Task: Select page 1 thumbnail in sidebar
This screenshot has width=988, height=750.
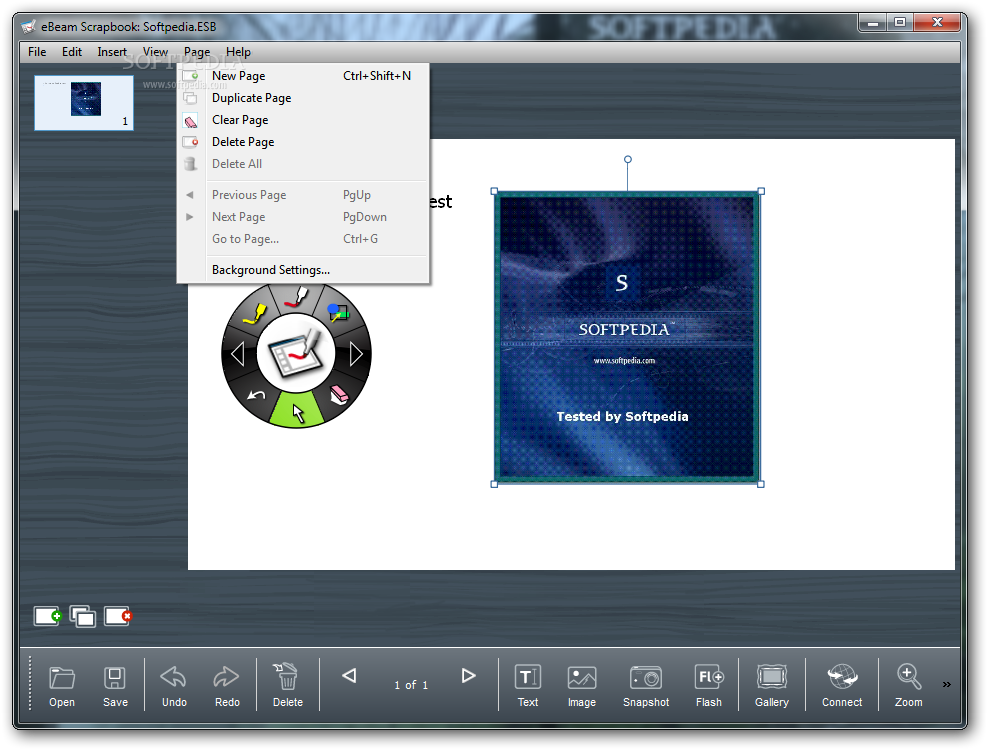Action: tap(84, 103)
